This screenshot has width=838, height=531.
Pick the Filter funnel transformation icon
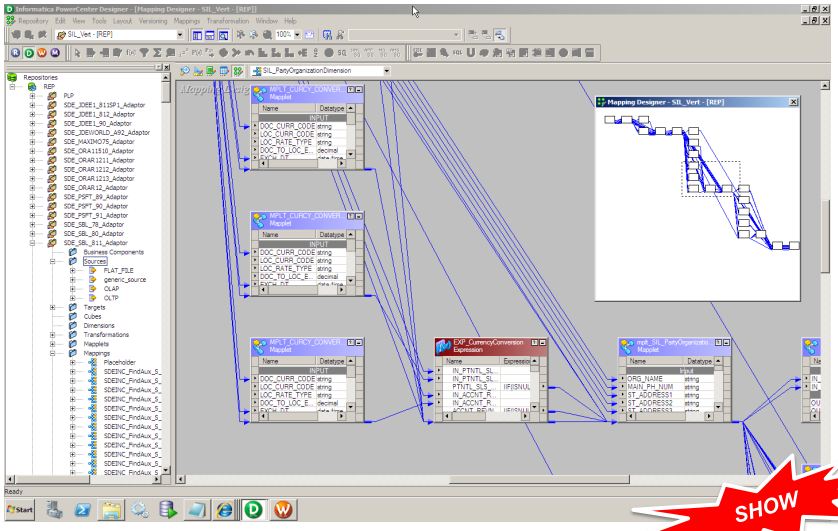pyautogui.click(x=144, y=53)
